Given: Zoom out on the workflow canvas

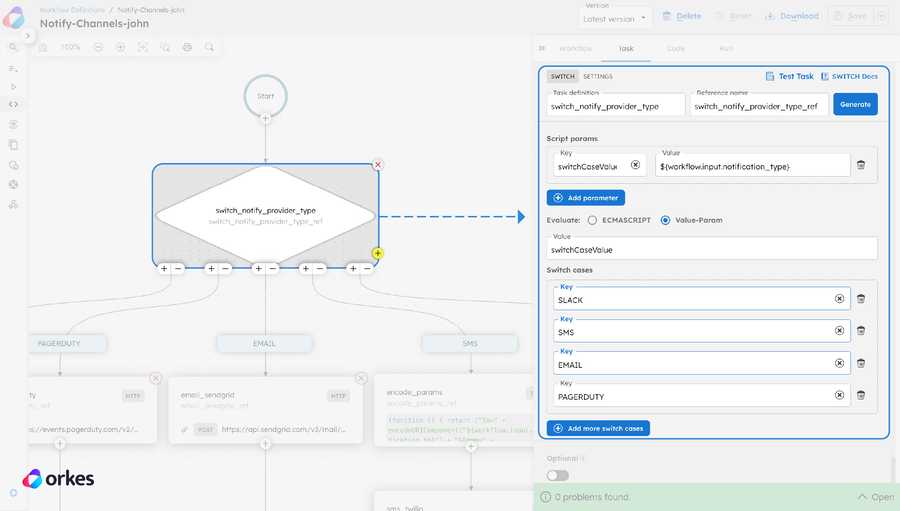Looking at the screenshot, I should coord(98,48).
